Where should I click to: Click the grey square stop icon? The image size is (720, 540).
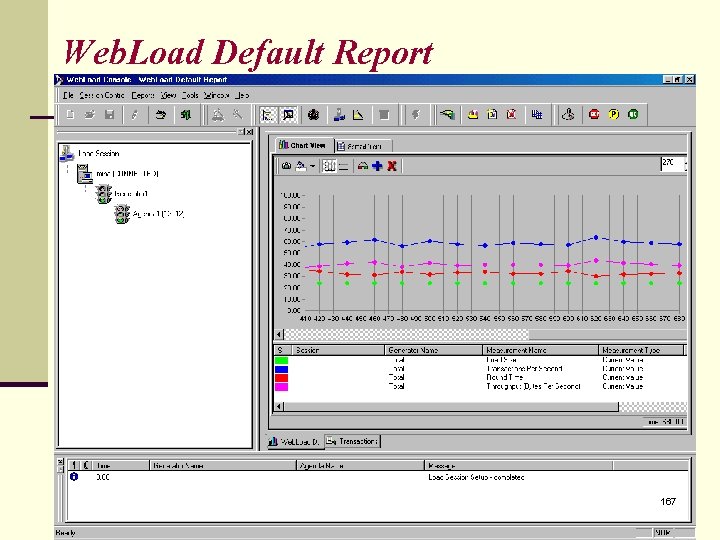click(x=384, y=114)
